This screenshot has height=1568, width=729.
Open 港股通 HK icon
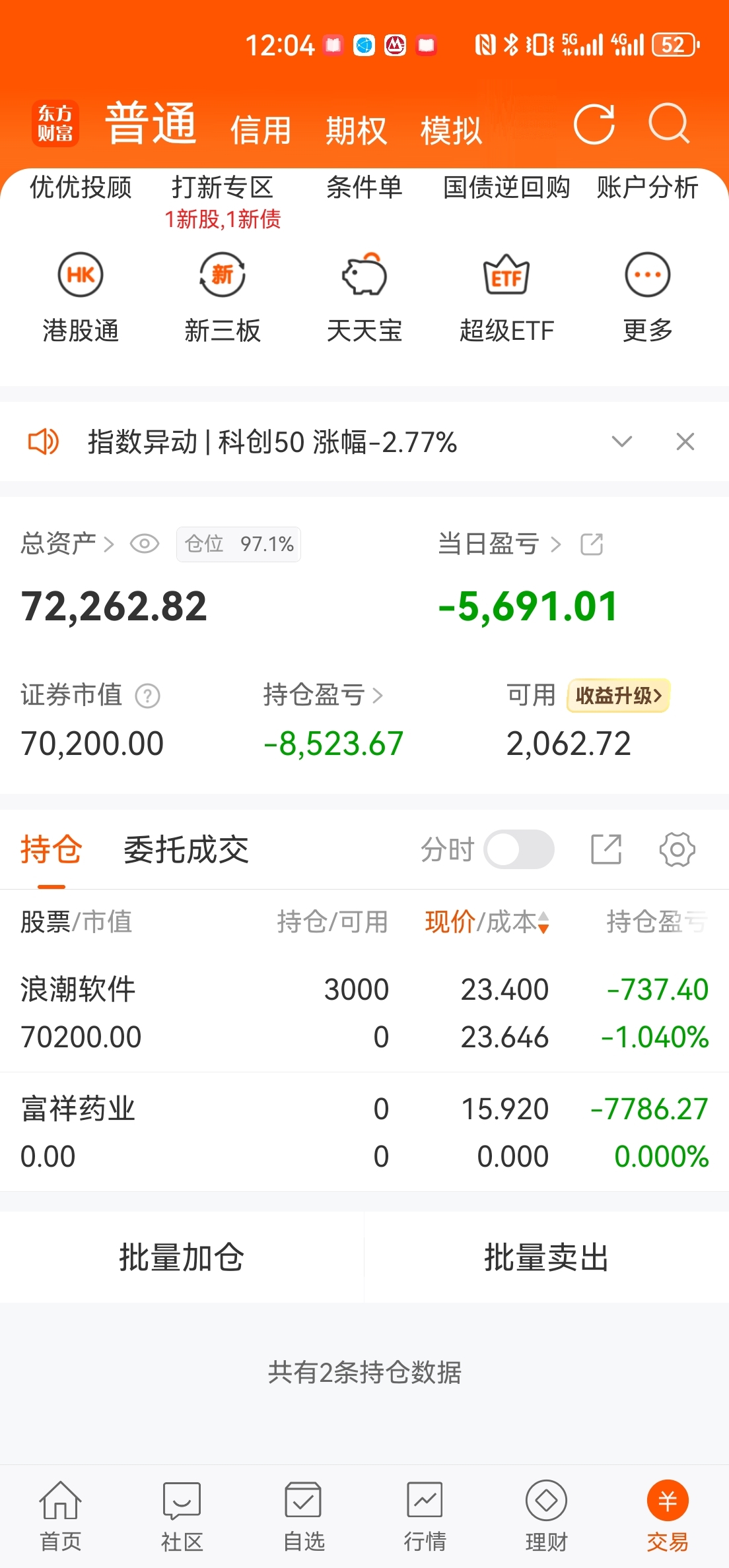pos(81,275)
